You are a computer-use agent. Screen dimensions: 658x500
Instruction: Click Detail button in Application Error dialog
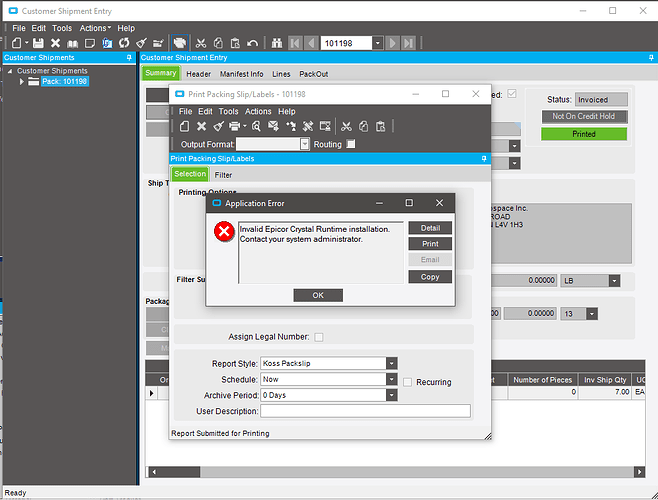coord(430,228)
